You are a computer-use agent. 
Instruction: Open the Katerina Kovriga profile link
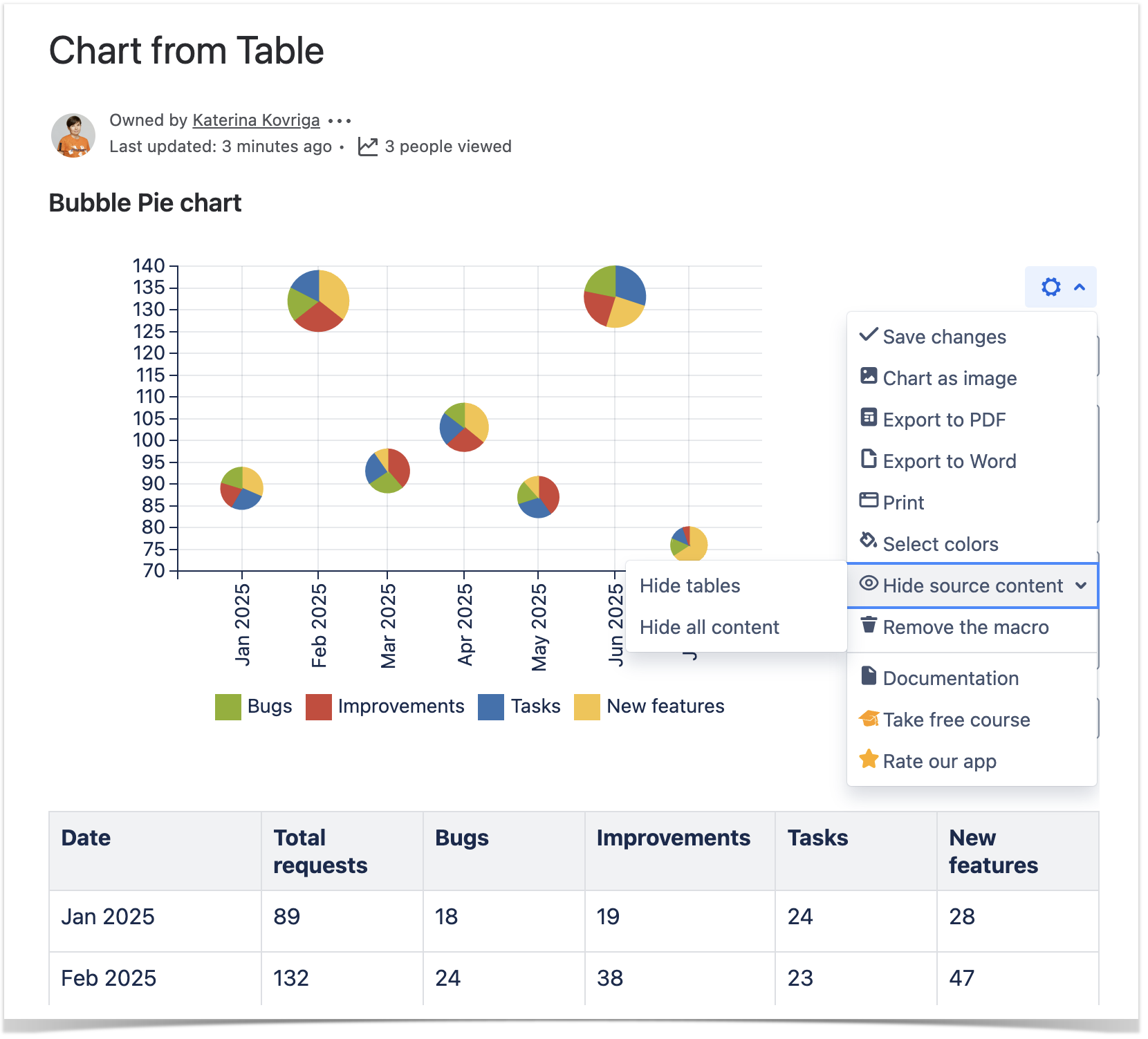tap(256, 120)
